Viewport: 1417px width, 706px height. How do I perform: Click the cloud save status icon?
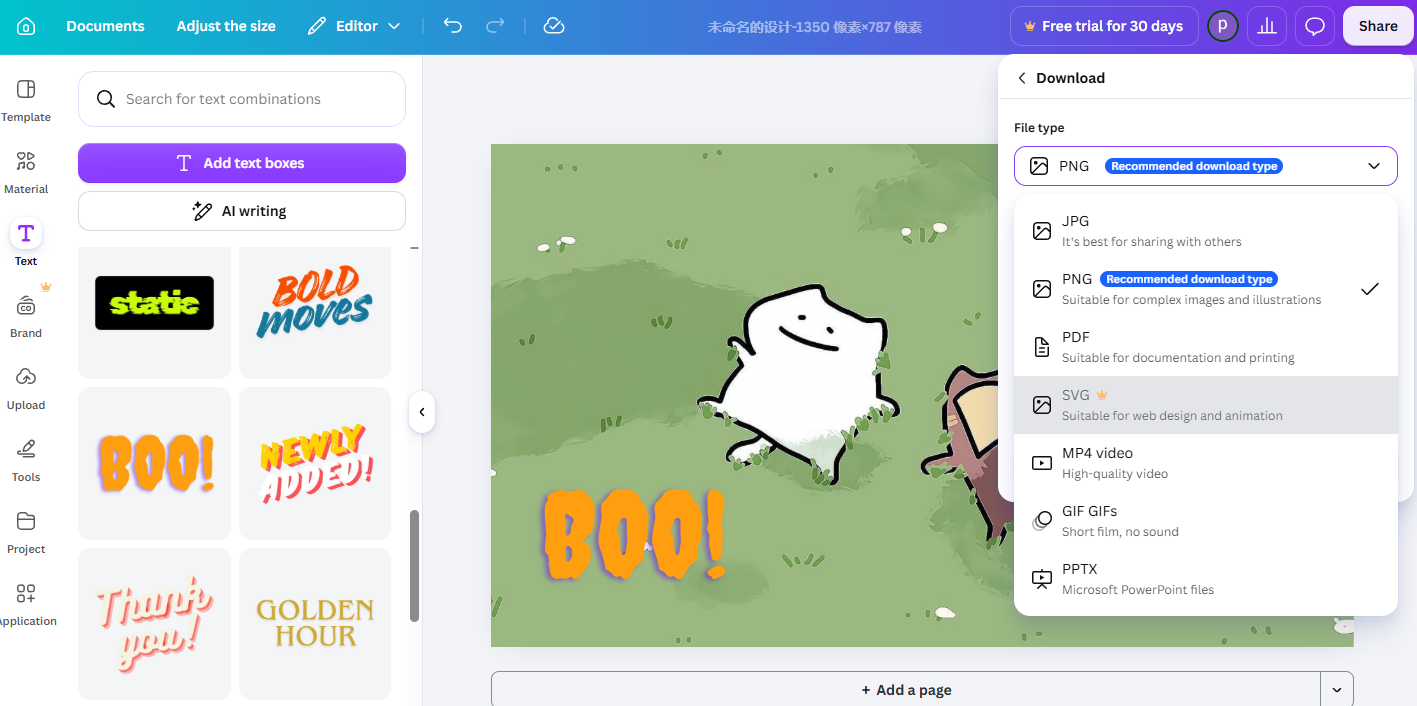554,26
